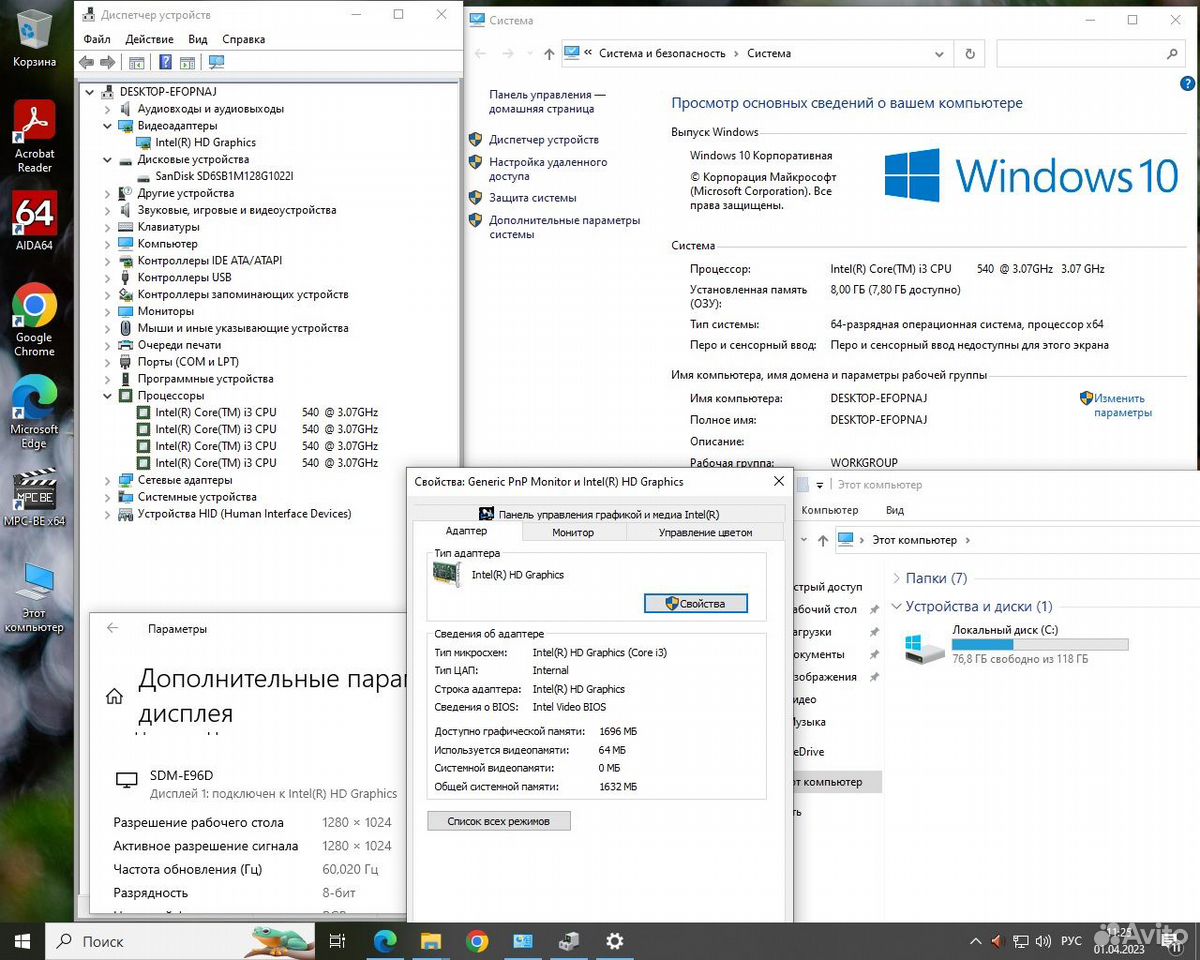Select 'Локальный диск (C:)' drive in Explorer
The image size is (1200, 960).
point(1015,646)
